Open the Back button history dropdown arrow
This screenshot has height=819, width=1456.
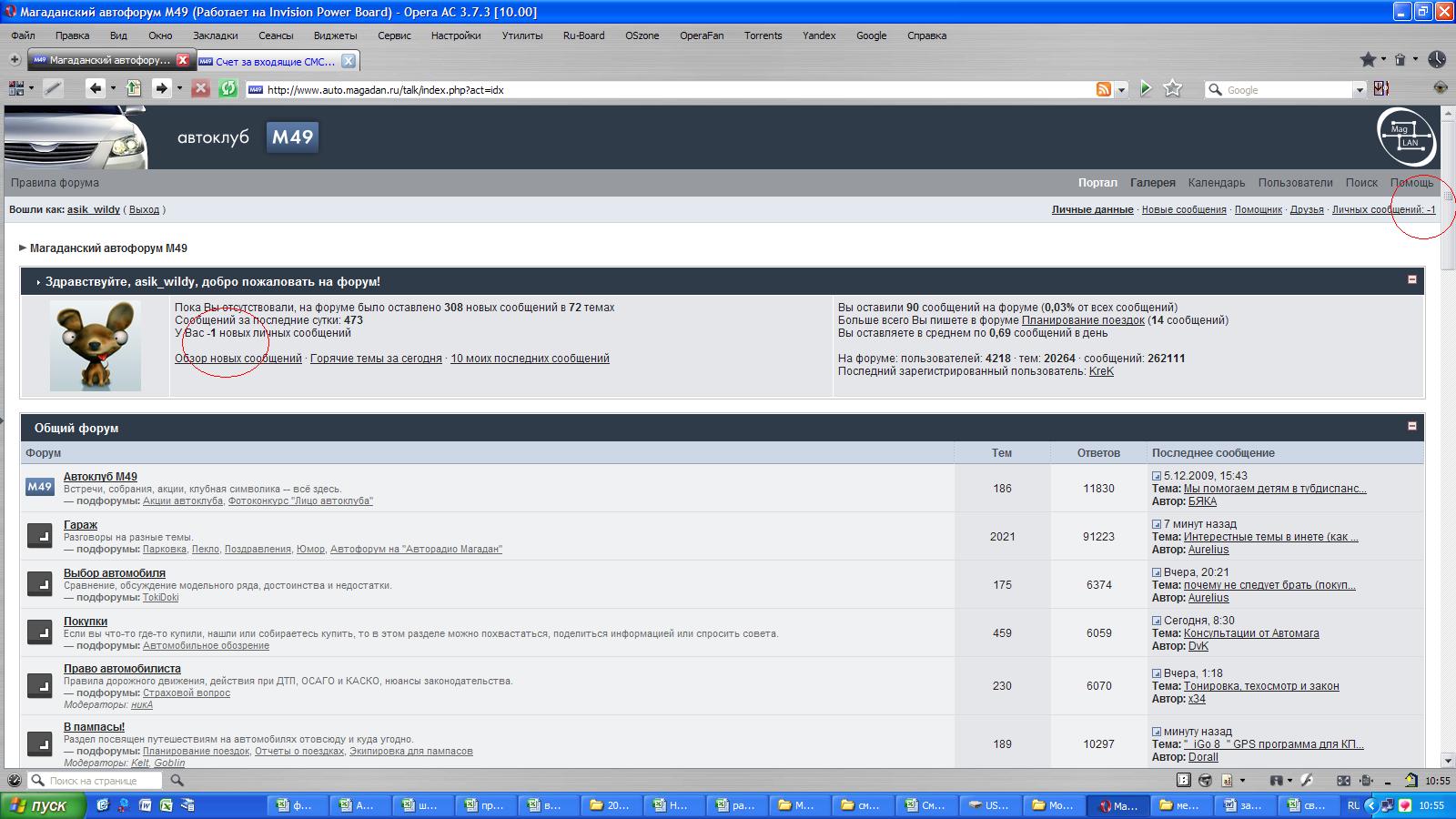113,88
